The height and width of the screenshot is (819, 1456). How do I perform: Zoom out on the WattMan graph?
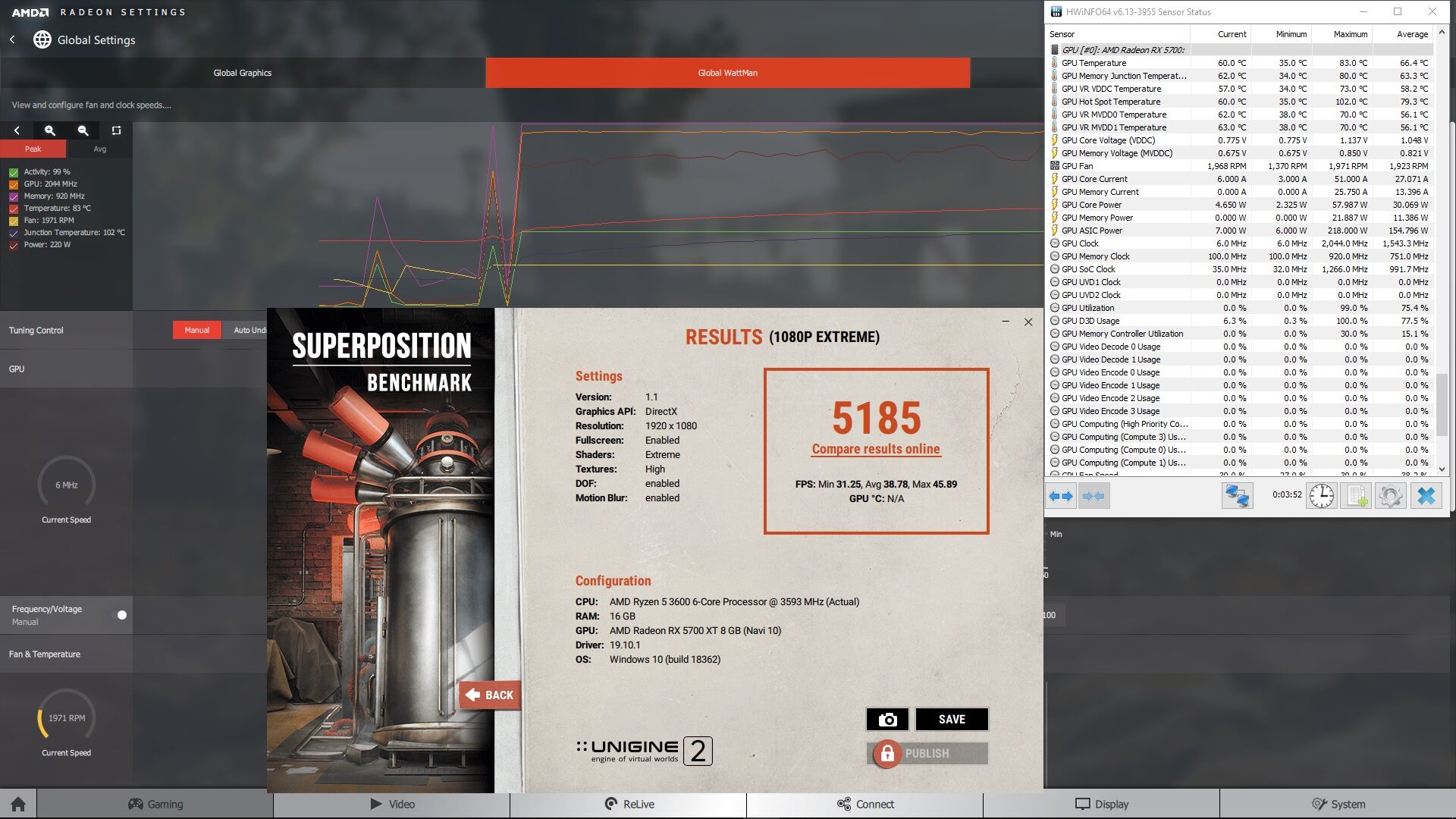tap(83, 130)
